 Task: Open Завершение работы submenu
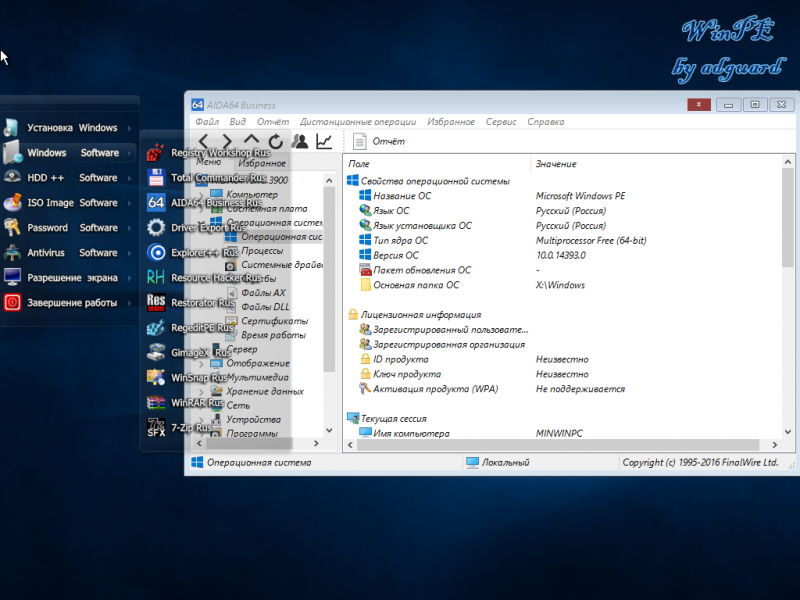coord(70,303)
